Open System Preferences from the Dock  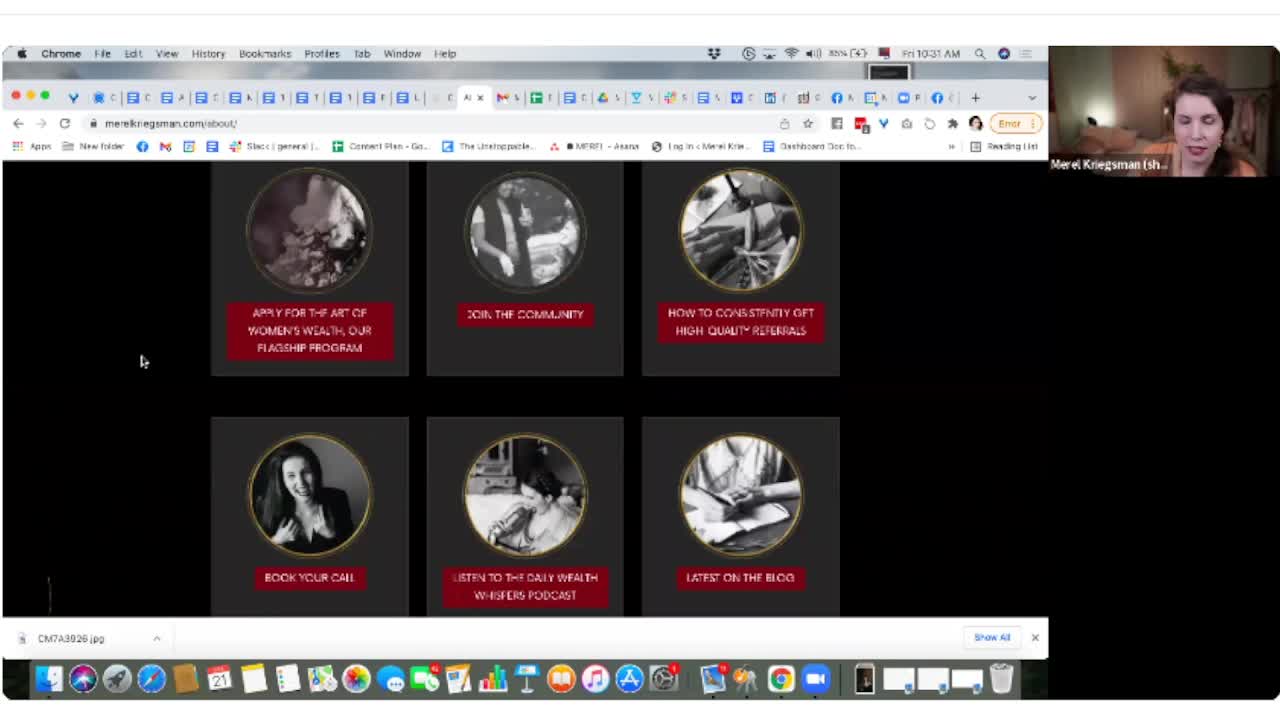664,679
